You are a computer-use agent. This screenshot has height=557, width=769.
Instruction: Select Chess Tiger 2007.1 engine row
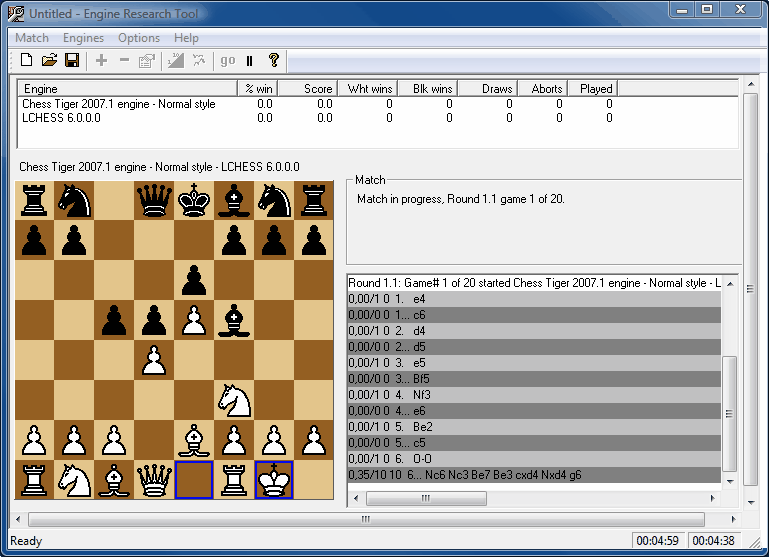point(319,104)
